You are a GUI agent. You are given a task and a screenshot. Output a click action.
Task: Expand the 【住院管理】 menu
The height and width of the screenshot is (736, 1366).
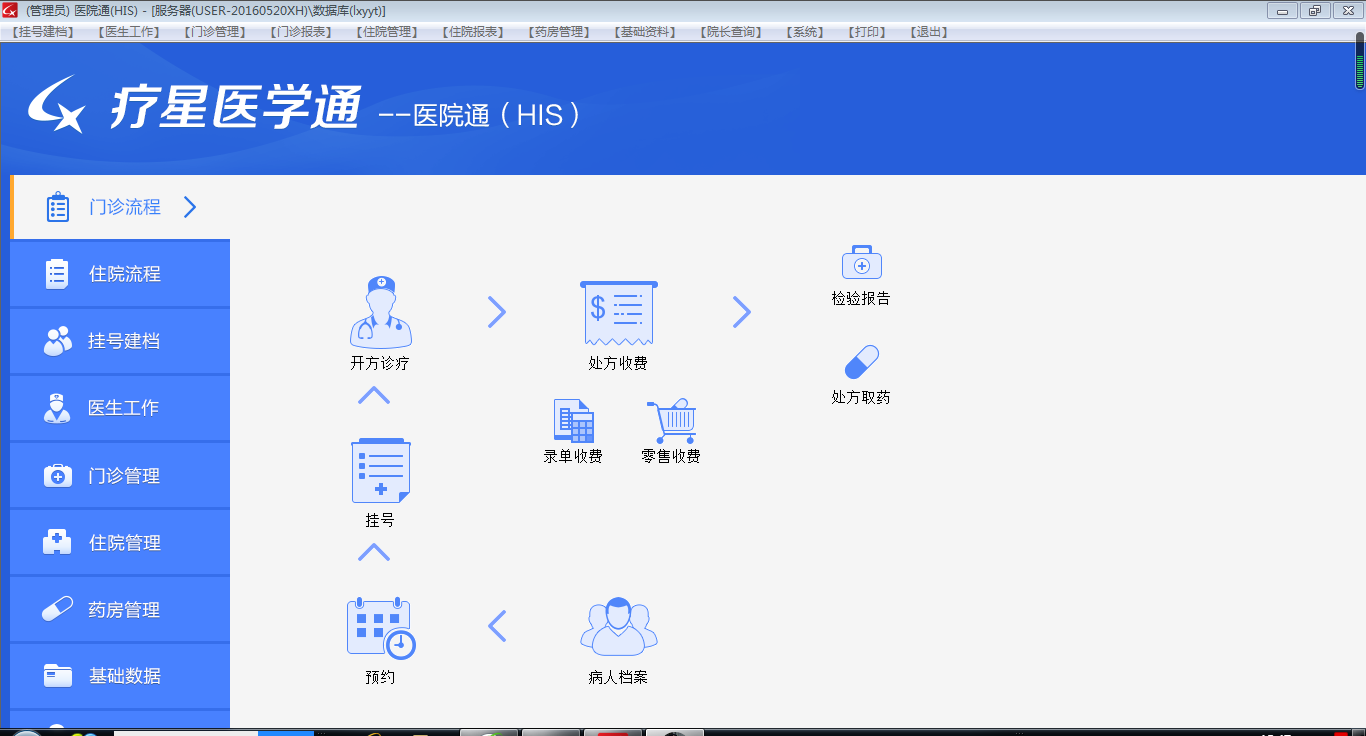(x=388, y=32)
